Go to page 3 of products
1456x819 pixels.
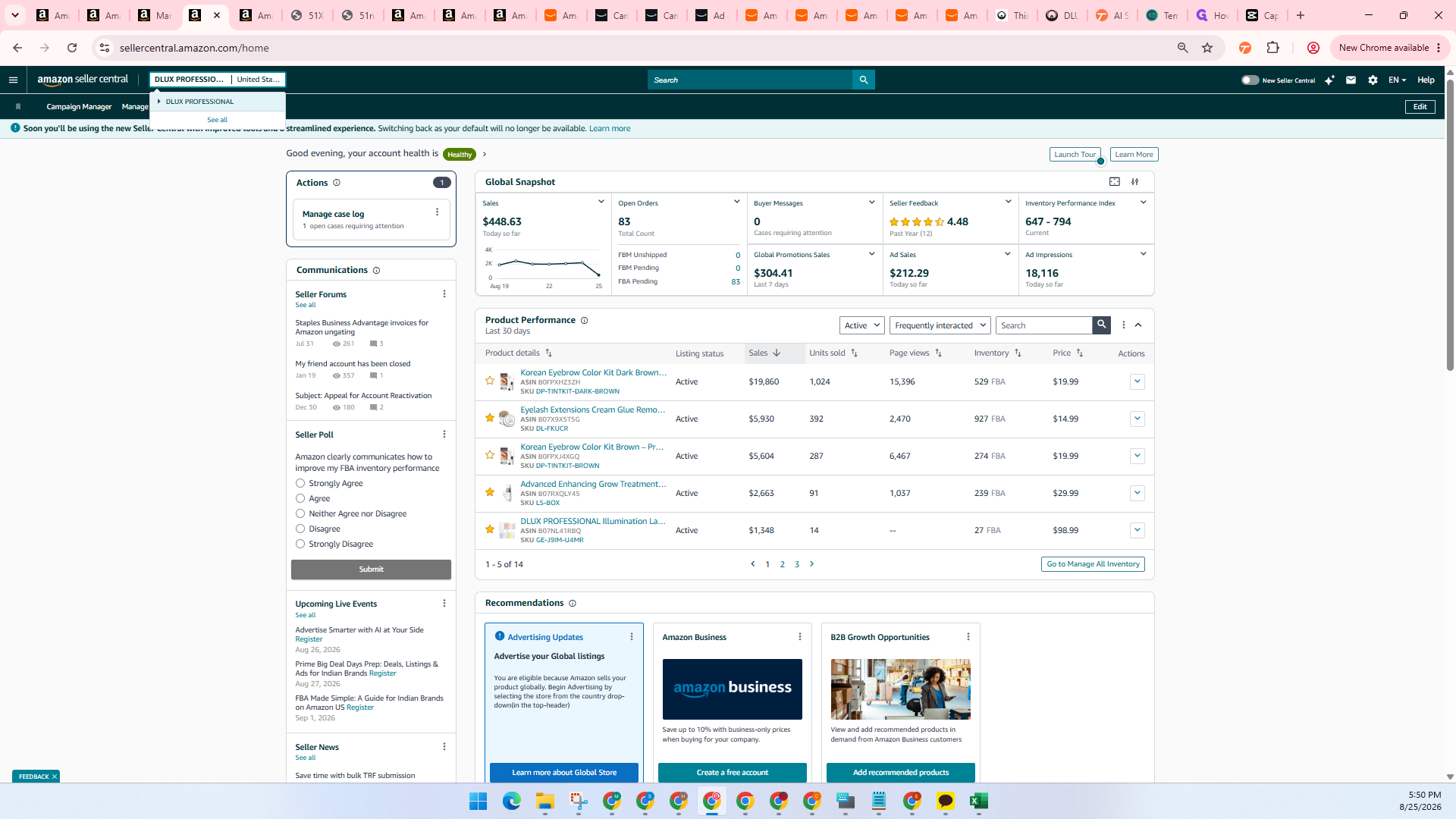(797, 564)
